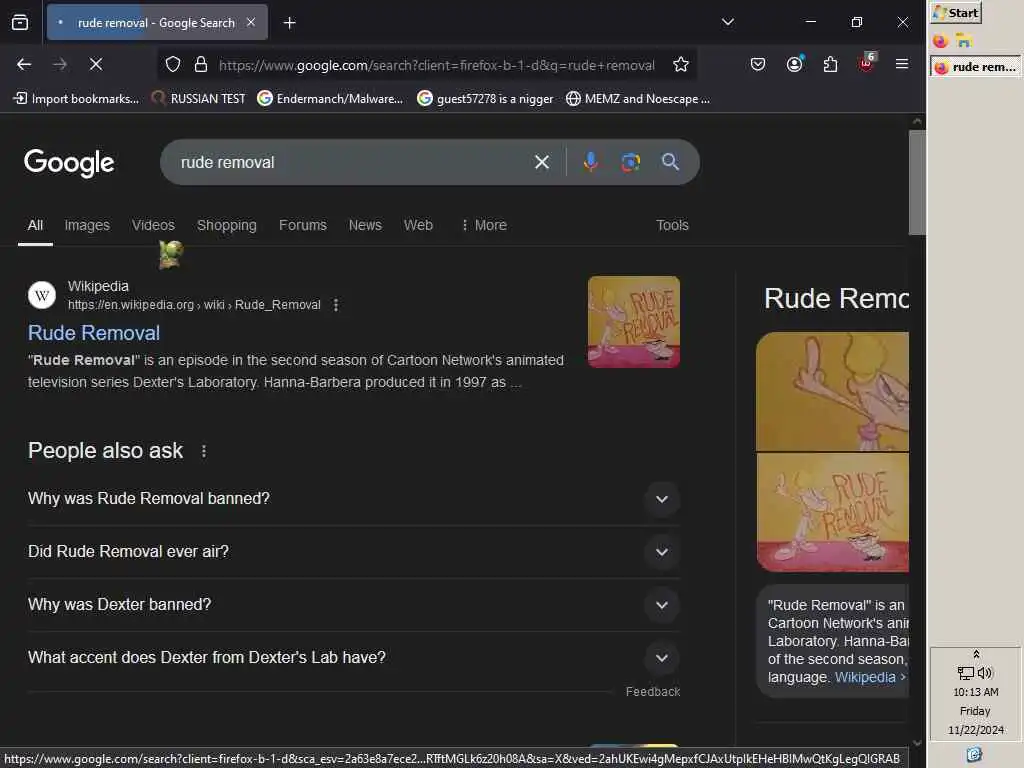Open the extensions puzzle icon
This screenshot has width=1024, height=768.
(x=830, y=64)
